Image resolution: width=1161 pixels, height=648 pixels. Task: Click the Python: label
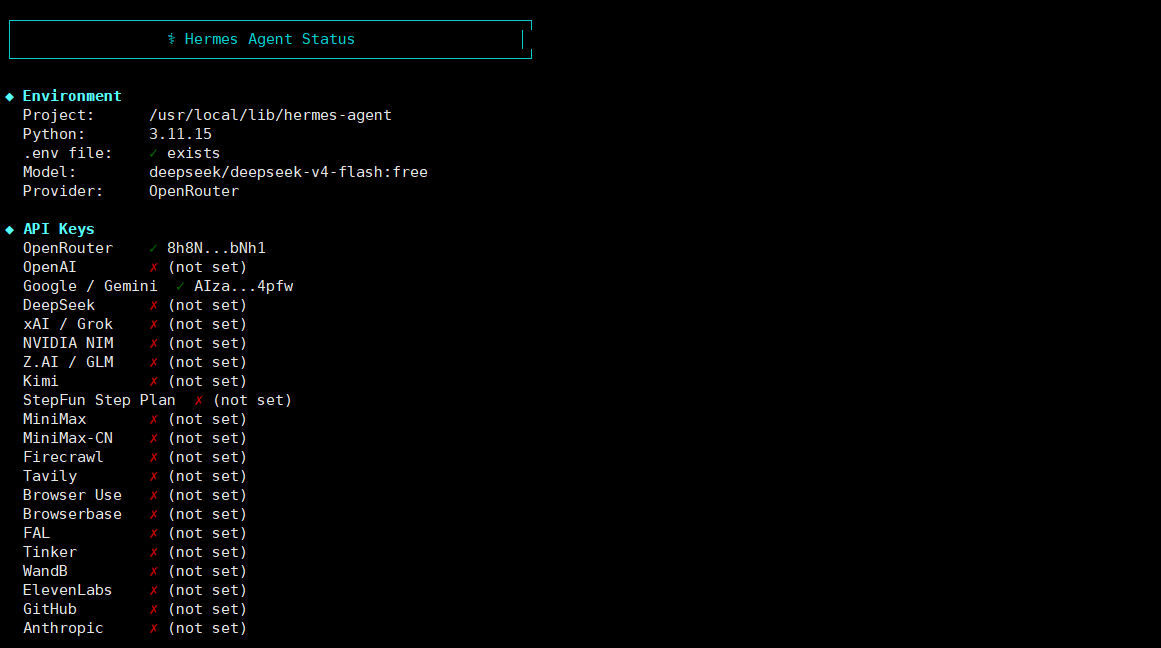tap(54, 134)
